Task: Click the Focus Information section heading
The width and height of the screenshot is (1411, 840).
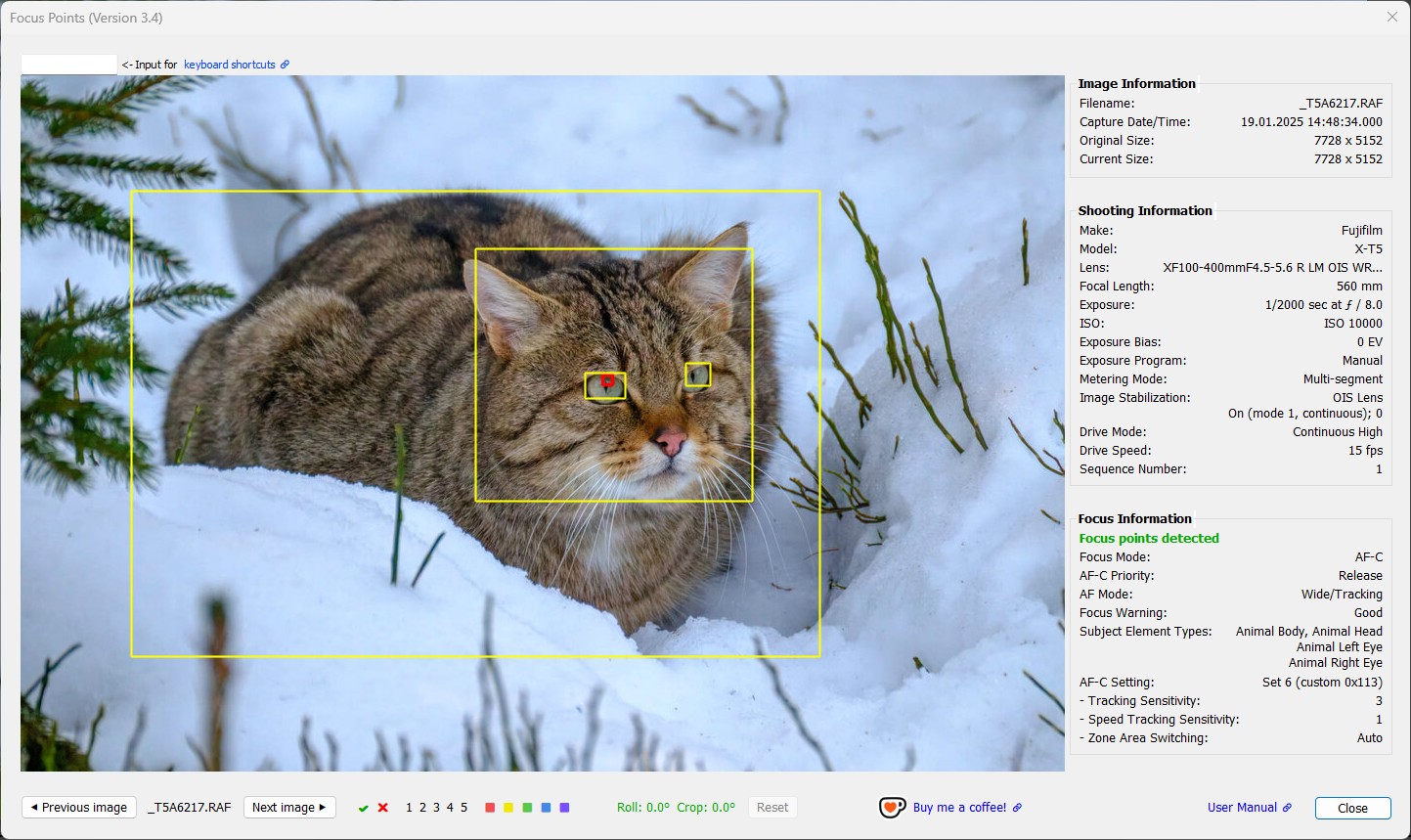Action: click(x=1134, y=519)
